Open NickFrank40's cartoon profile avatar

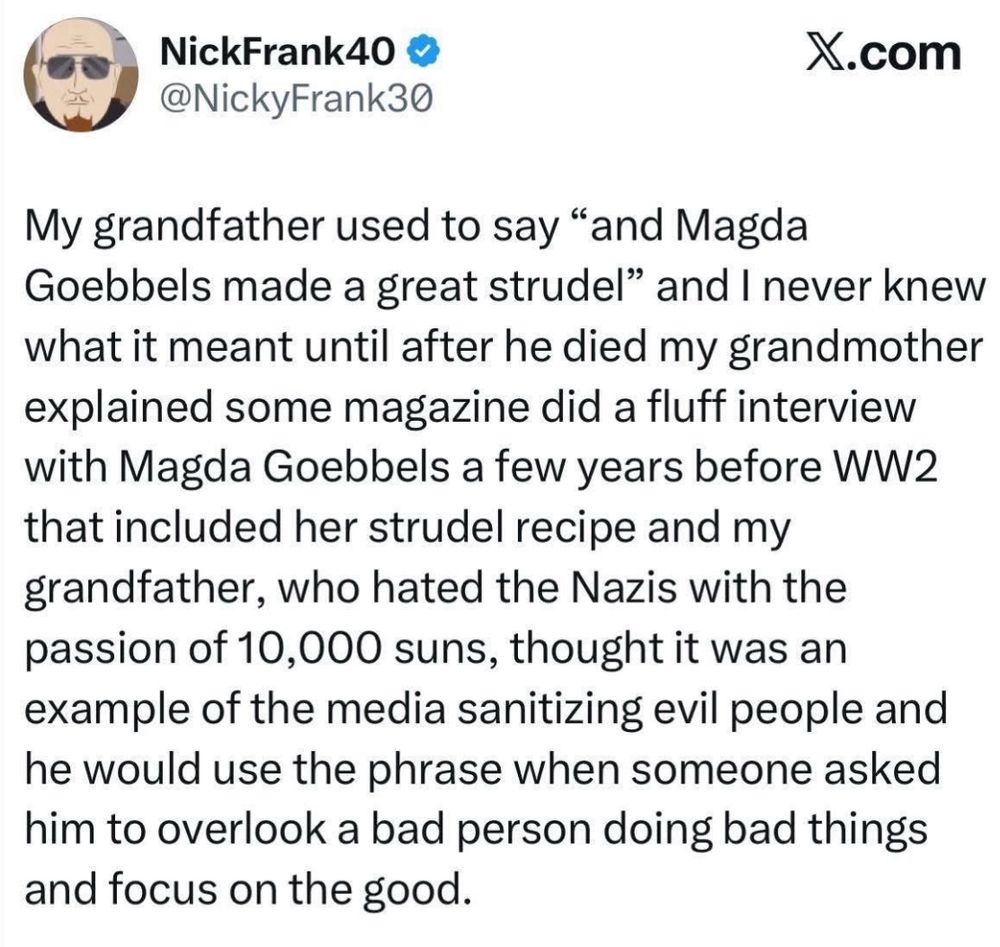[81, 74]
